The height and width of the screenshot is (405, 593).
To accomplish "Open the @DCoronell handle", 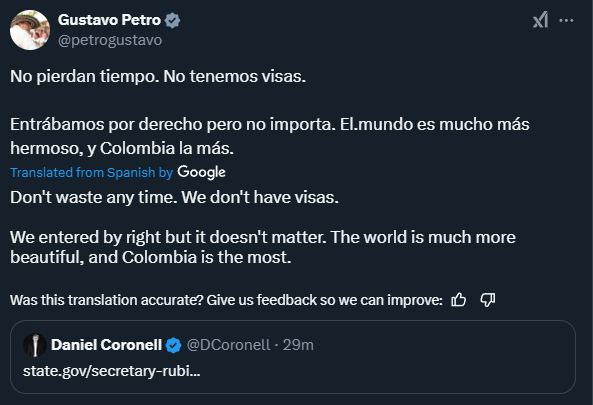I will [x=228, y=345].
